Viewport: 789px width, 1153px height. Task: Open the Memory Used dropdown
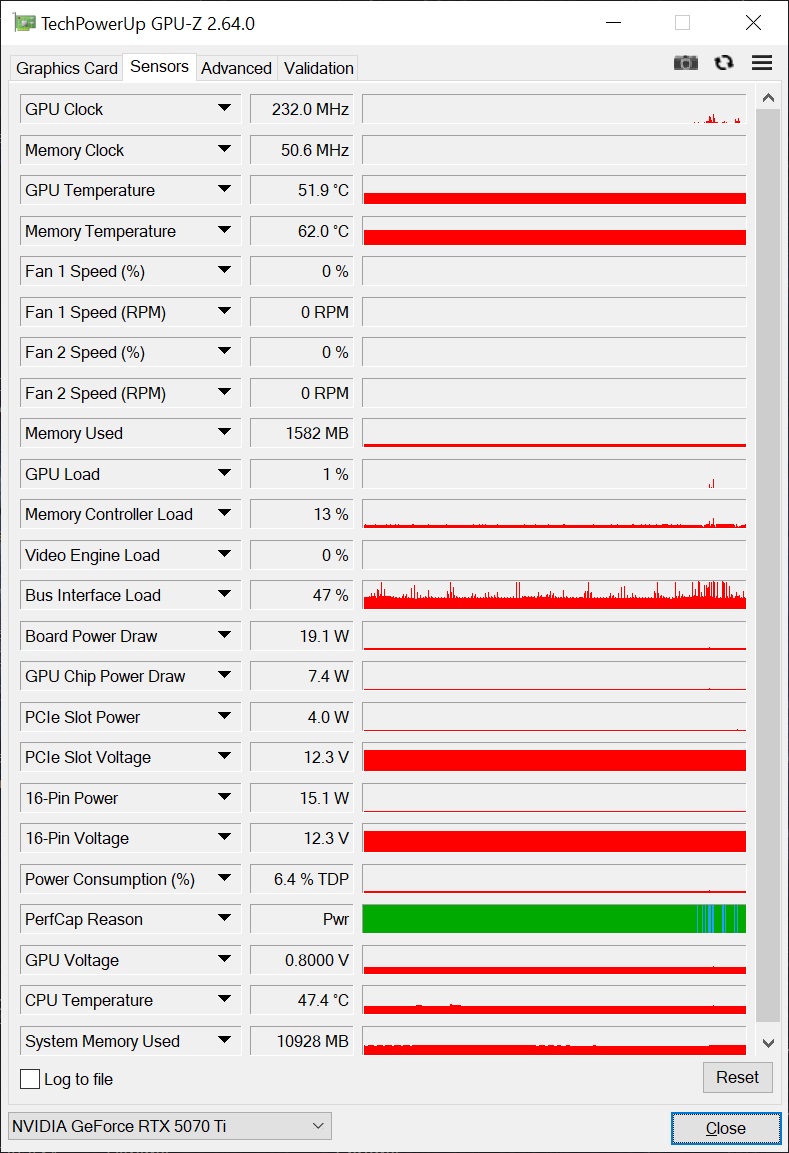tap(224, 432)
